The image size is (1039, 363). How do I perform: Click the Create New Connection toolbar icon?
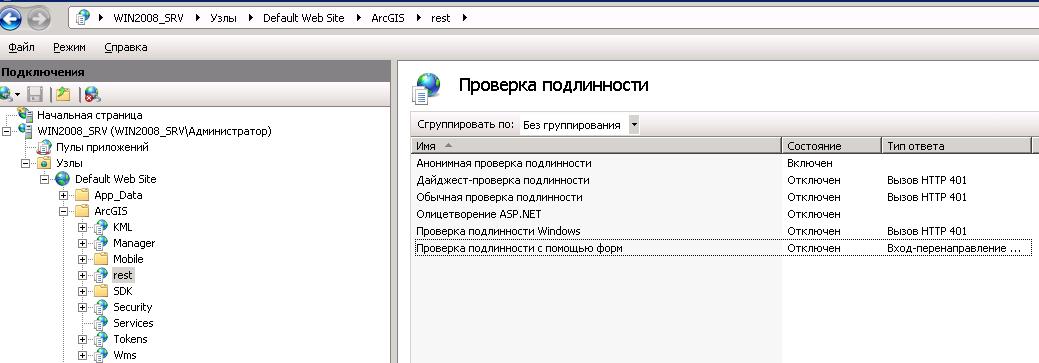6,95
